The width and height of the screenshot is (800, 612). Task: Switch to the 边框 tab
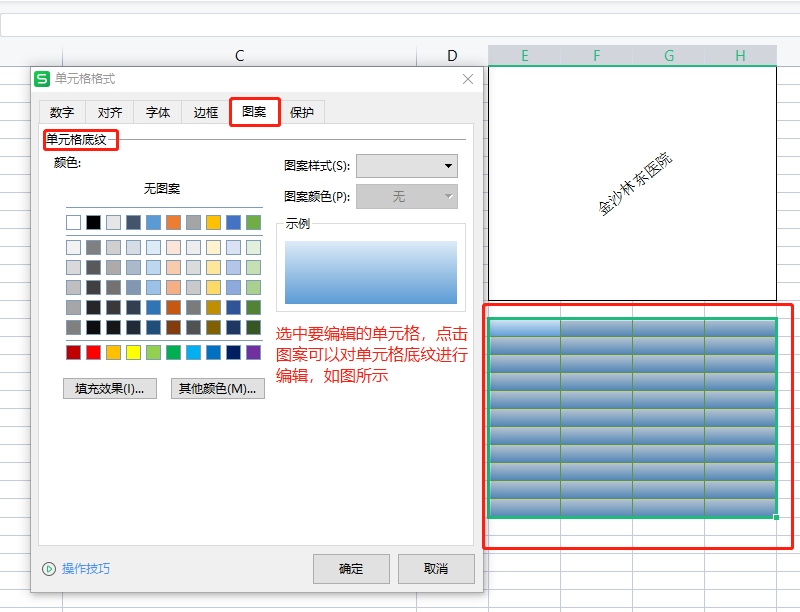point(206,112)
